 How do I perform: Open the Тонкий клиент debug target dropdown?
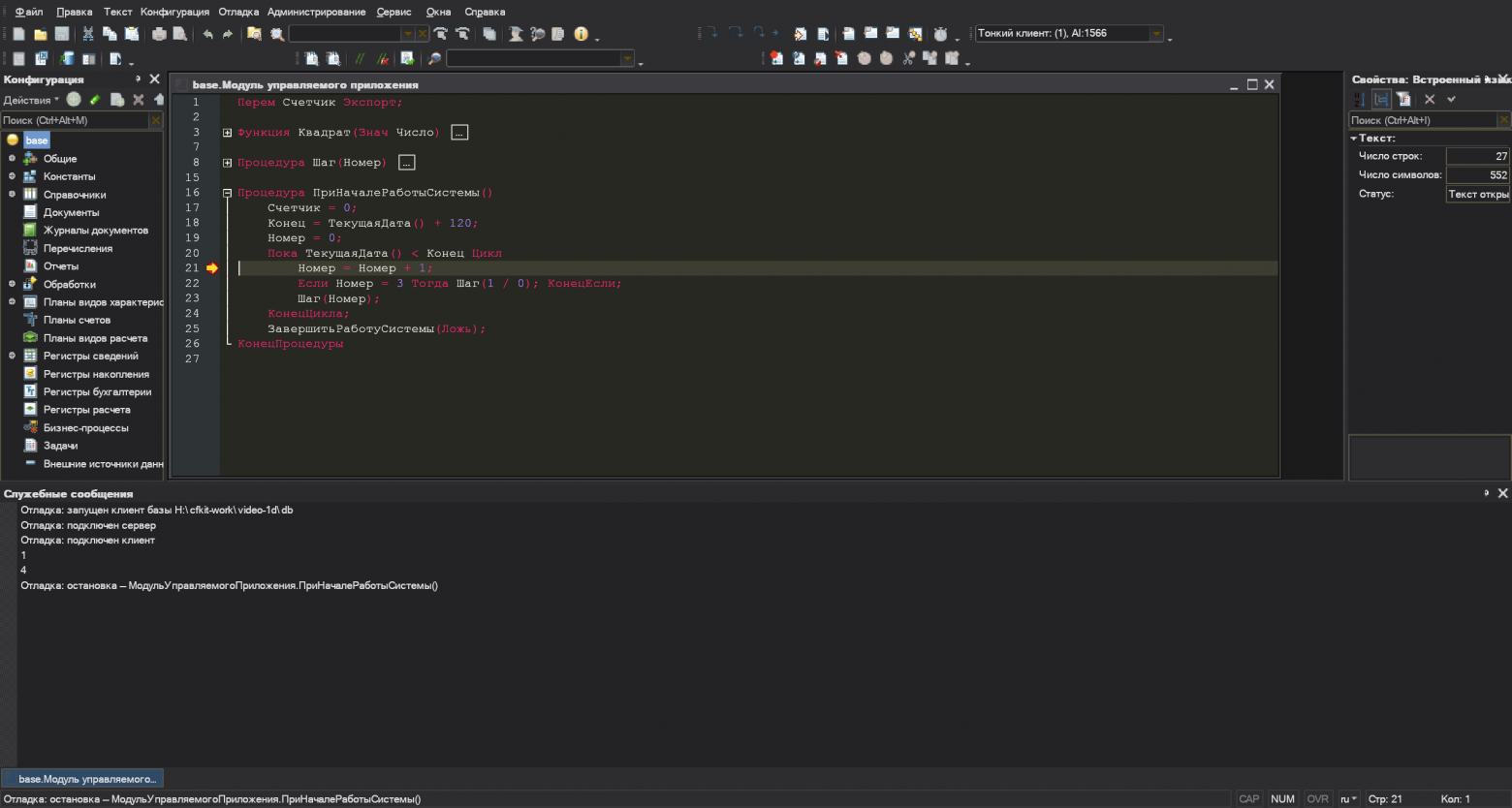[1156, 34]
